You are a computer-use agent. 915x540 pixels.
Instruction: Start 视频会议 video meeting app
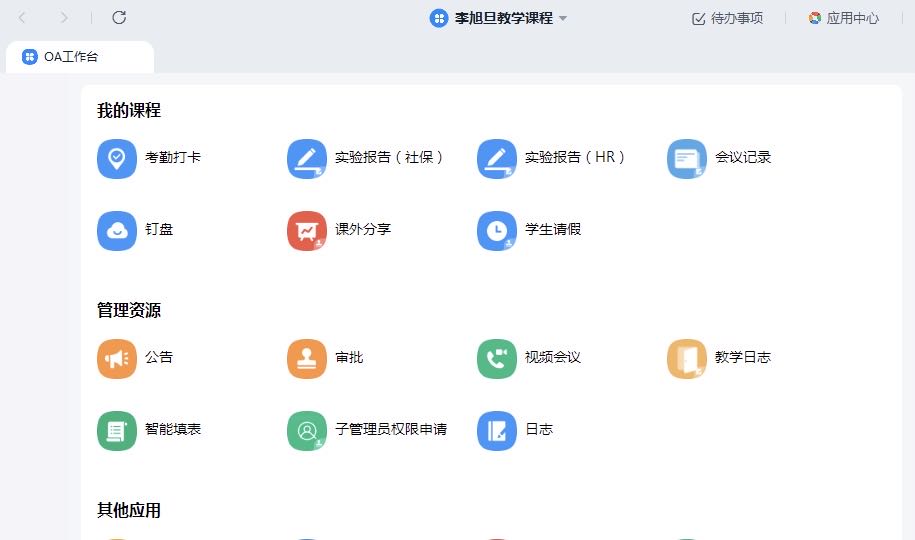pyautogui.click(x=497, y=359)
